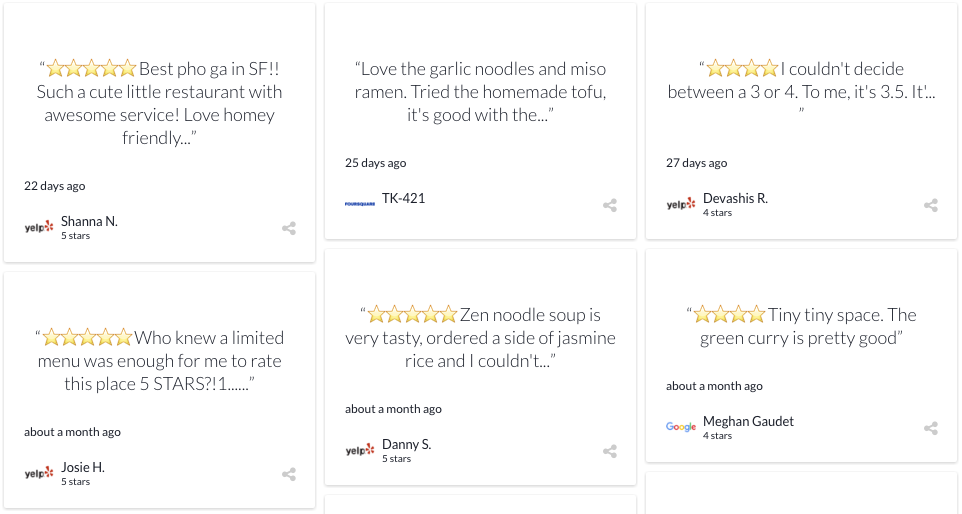Share TK-421's garlic noodles review
The height and width of the screenshot is (514, 962).
click(x=610, y=205)
